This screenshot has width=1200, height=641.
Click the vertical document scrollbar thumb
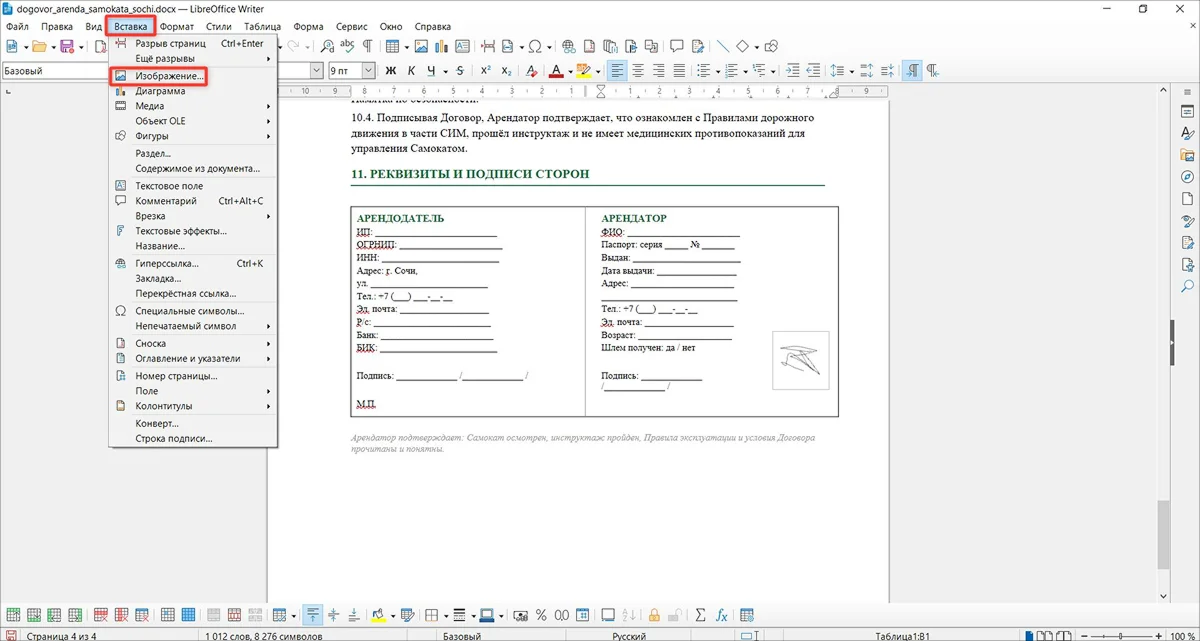(x=1163, y=534)
